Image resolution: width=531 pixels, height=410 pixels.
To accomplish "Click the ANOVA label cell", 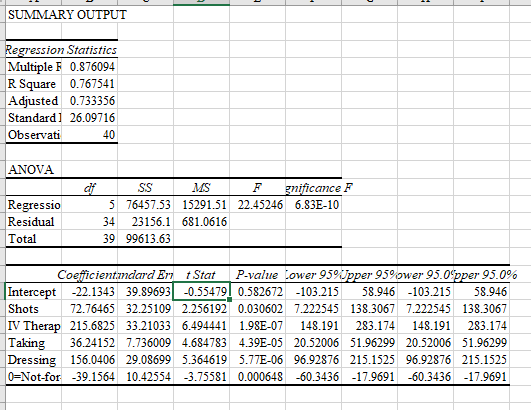I will (31, 169).
